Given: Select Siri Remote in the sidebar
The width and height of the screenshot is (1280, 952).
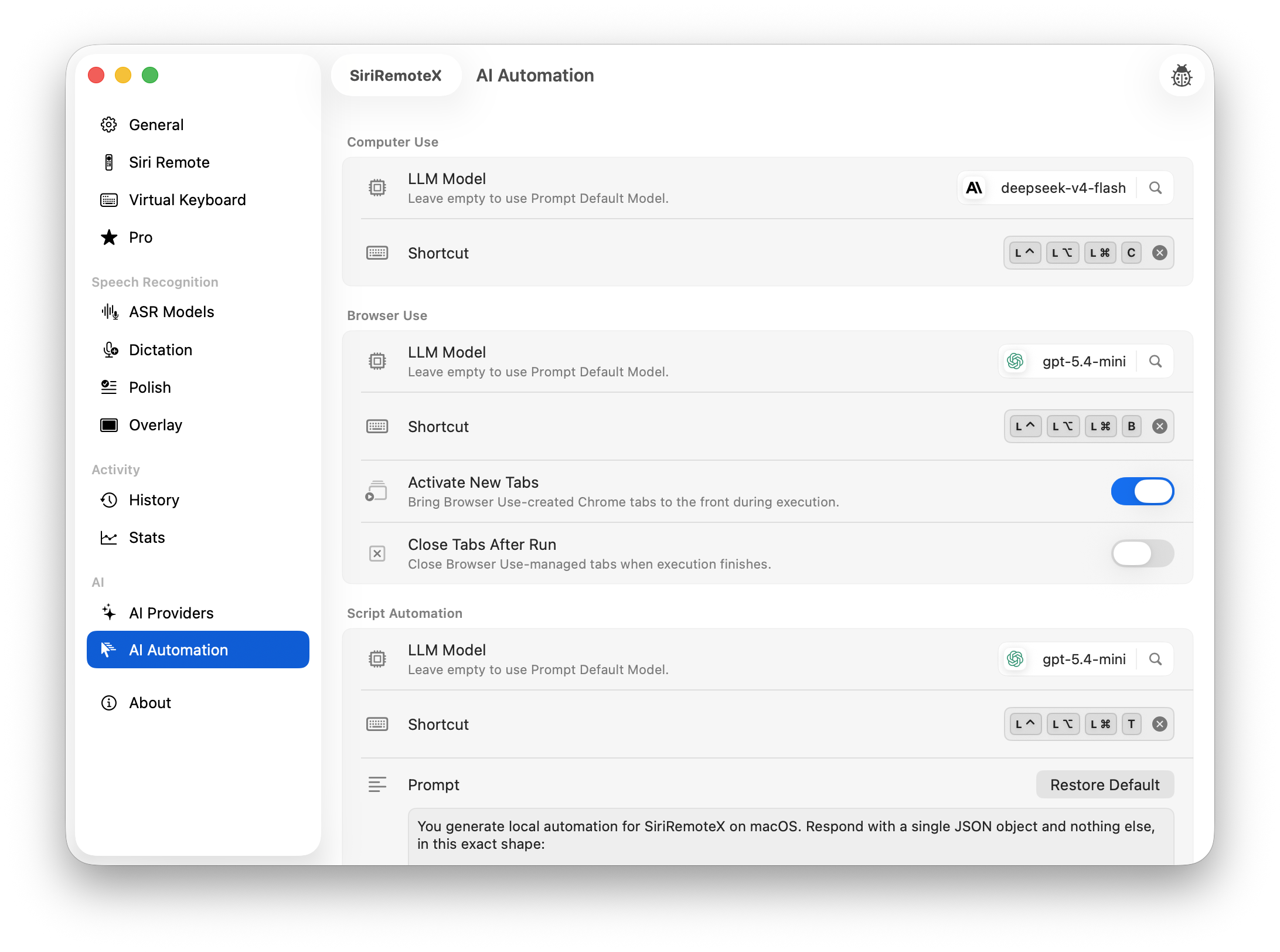Looking at the screenshot, I should pos(198,162).
